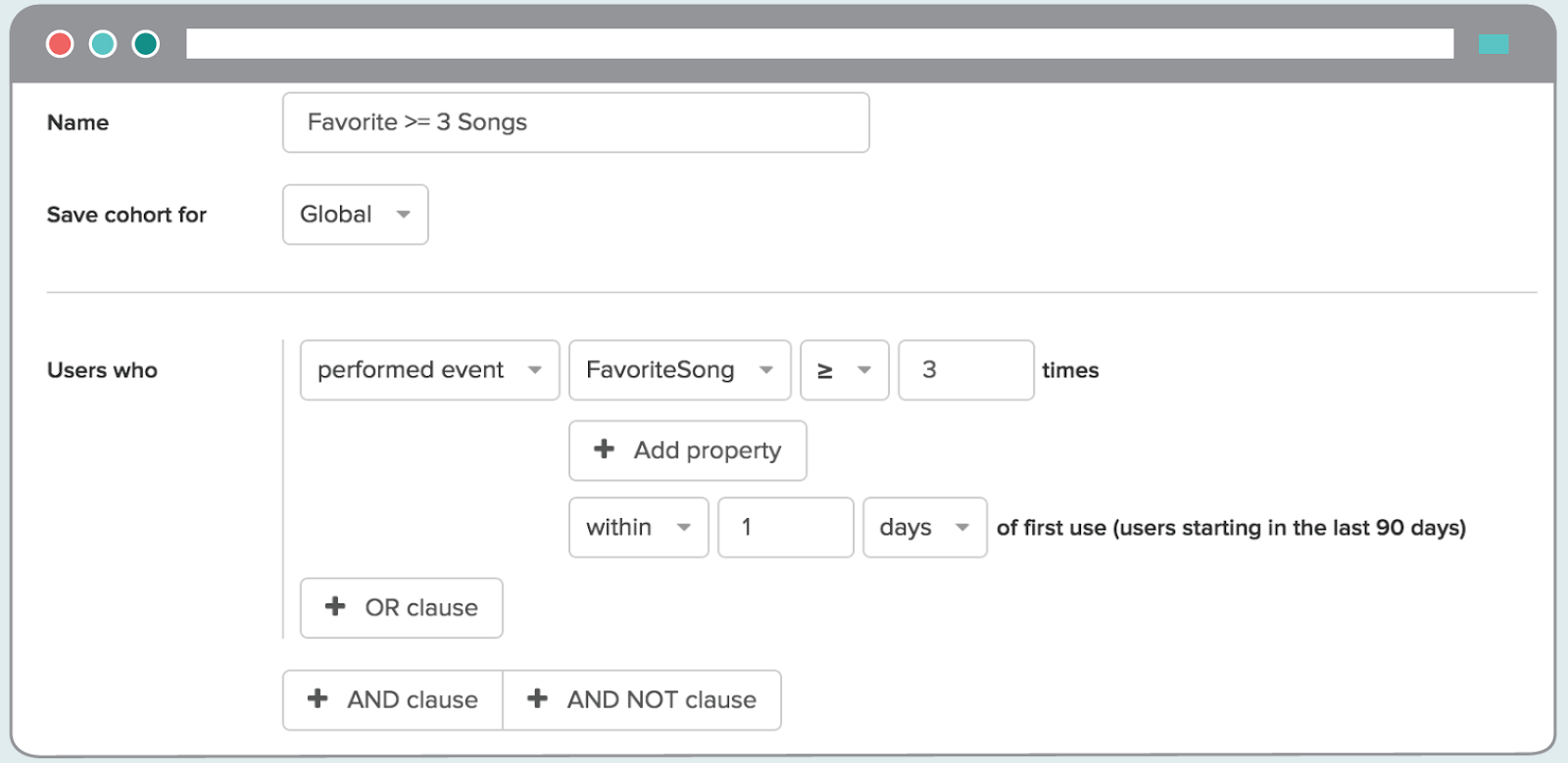
Task: Click the teal square icon at top right
Action: [1493, 44]
